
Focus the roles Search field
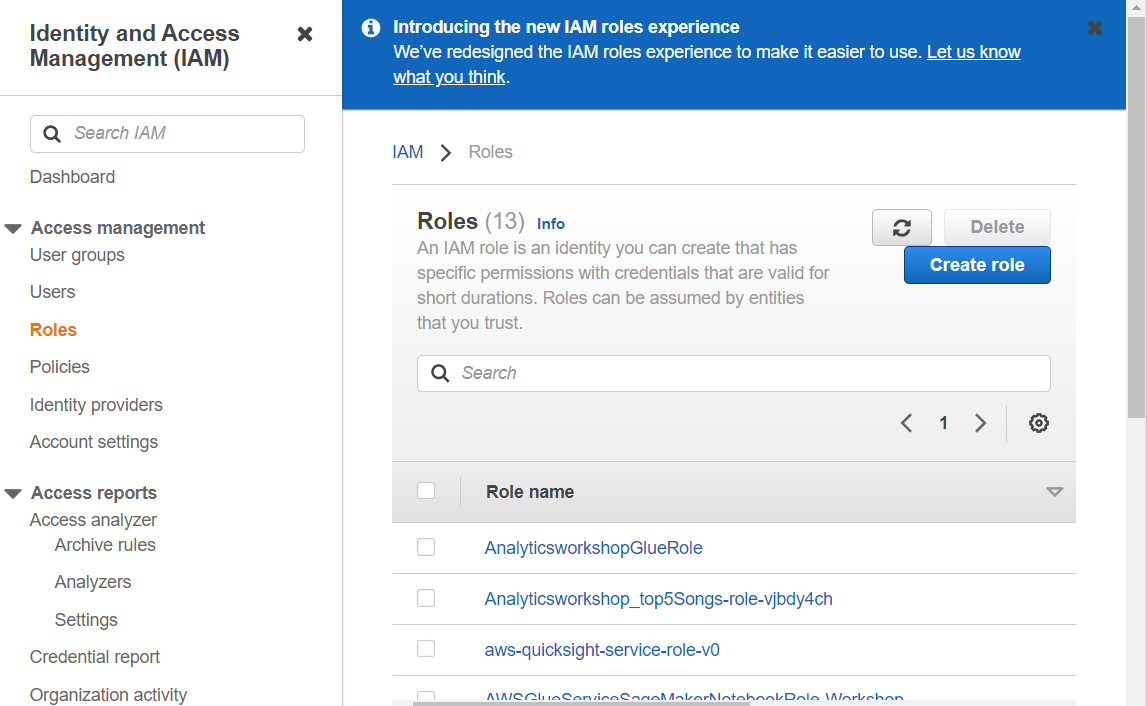(x=734, y=373)
